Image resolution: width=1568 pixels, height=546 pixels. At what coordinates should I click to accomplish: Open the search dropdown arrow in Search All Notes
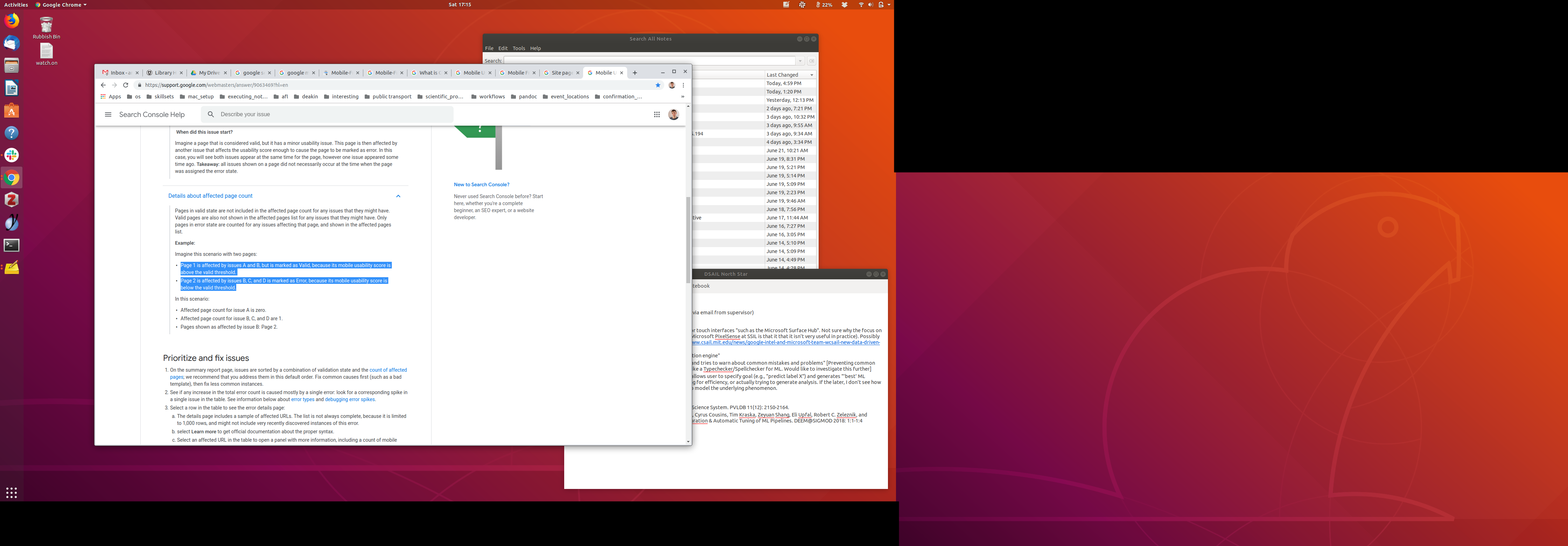(x=800, y=61)
